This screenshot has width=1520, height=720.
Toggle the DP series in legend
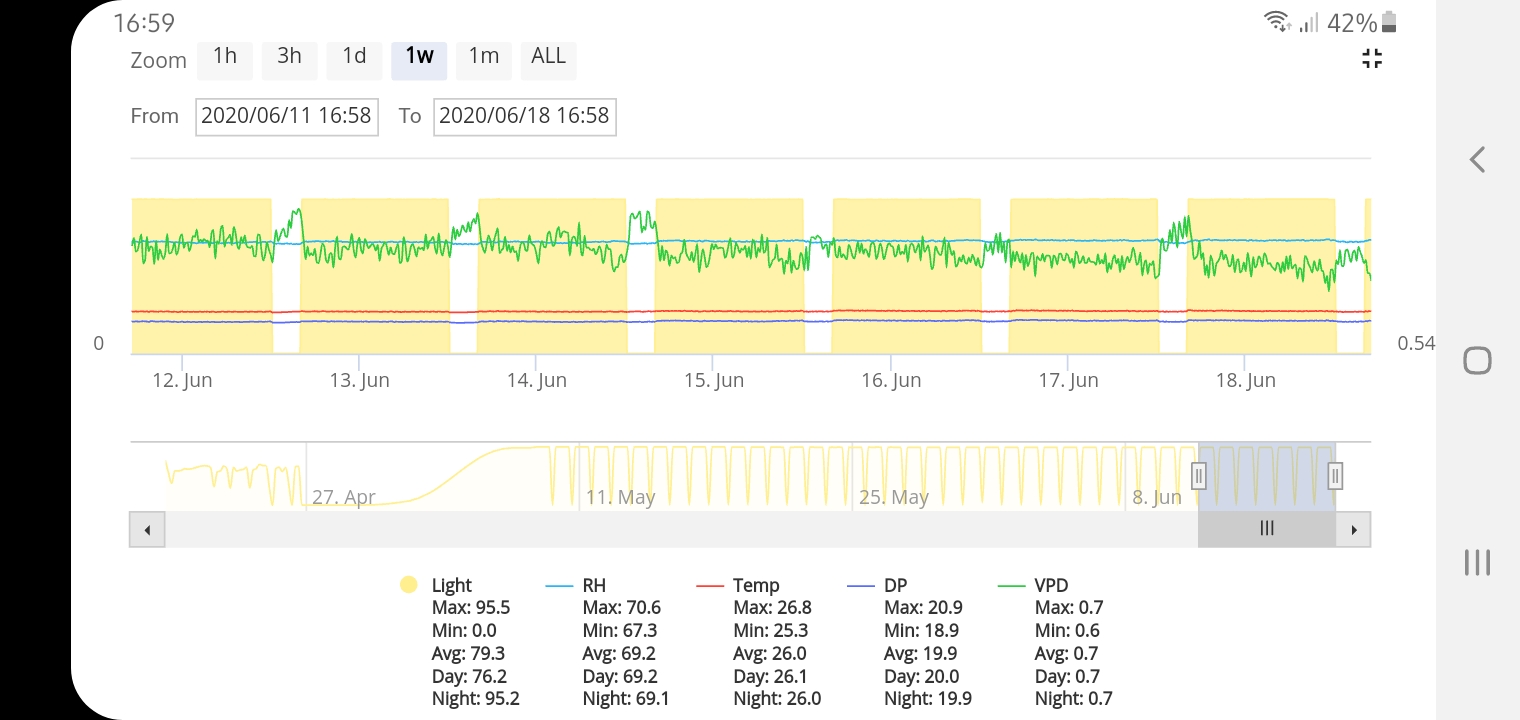[896, 586]
